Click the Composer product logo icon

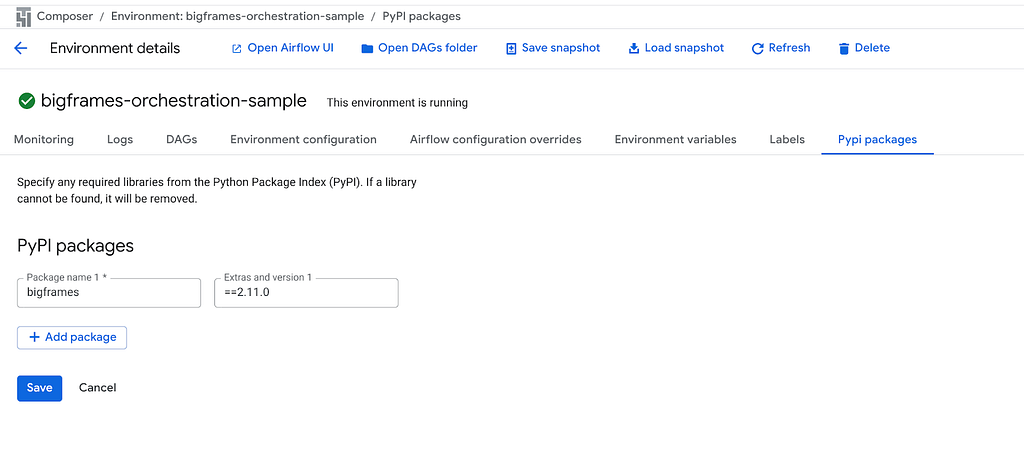point(23,17)
